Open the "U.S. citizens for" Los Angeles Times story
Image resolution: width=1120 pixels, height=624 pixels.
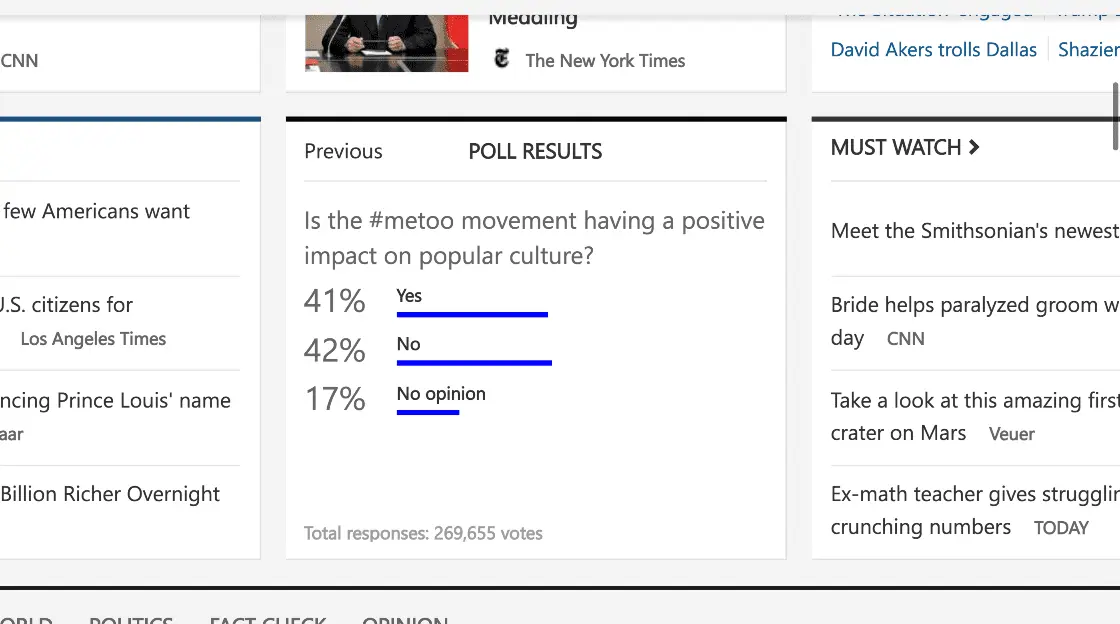[x=67, y=305]
